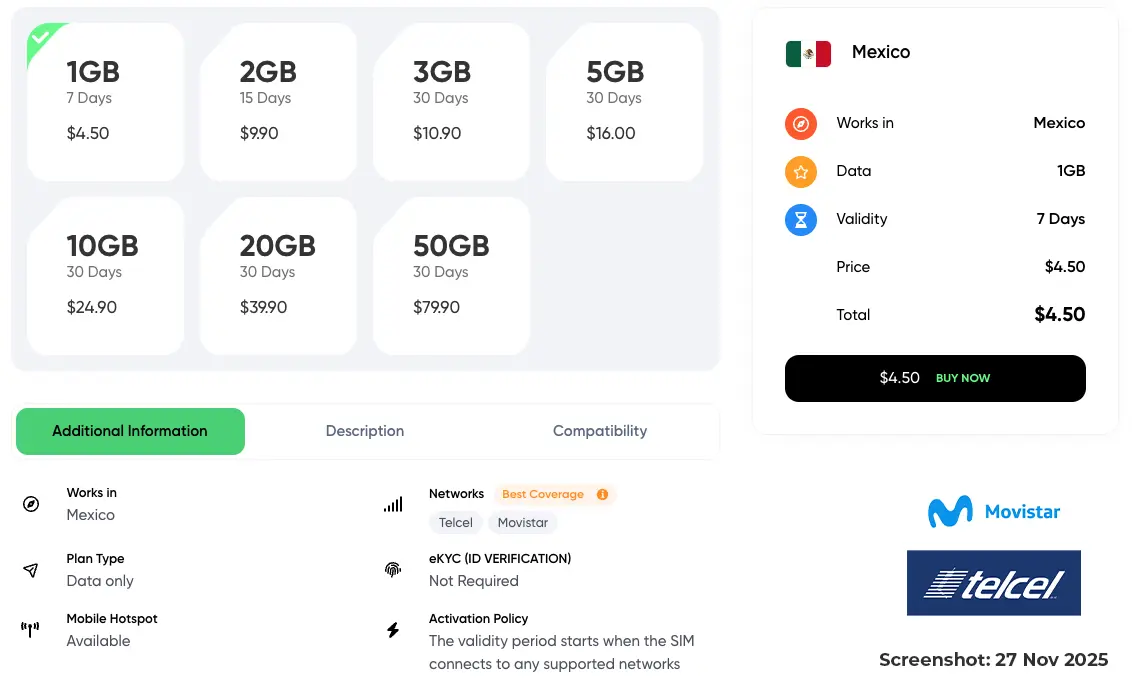Click the Mexico flag icon
The height and width of the screenshot is (689, 1140).
point(808,53)
